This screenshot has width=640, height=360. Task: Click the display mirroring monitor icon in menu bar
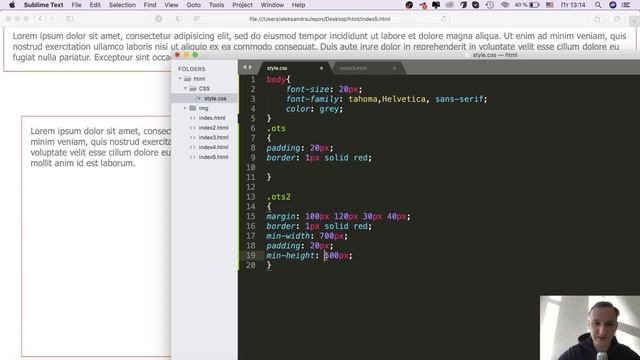coord(436,5)
